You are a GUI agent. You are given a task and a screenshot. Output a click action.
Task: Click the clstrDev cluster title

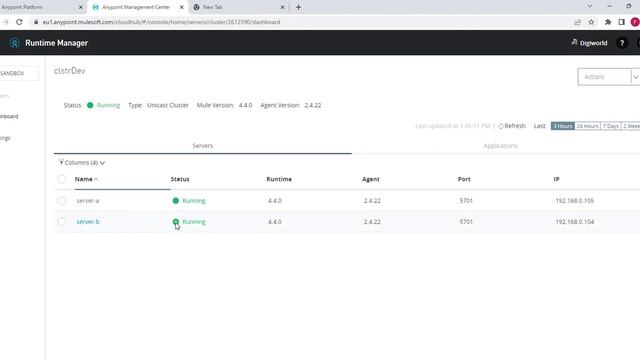click(70, 71)
